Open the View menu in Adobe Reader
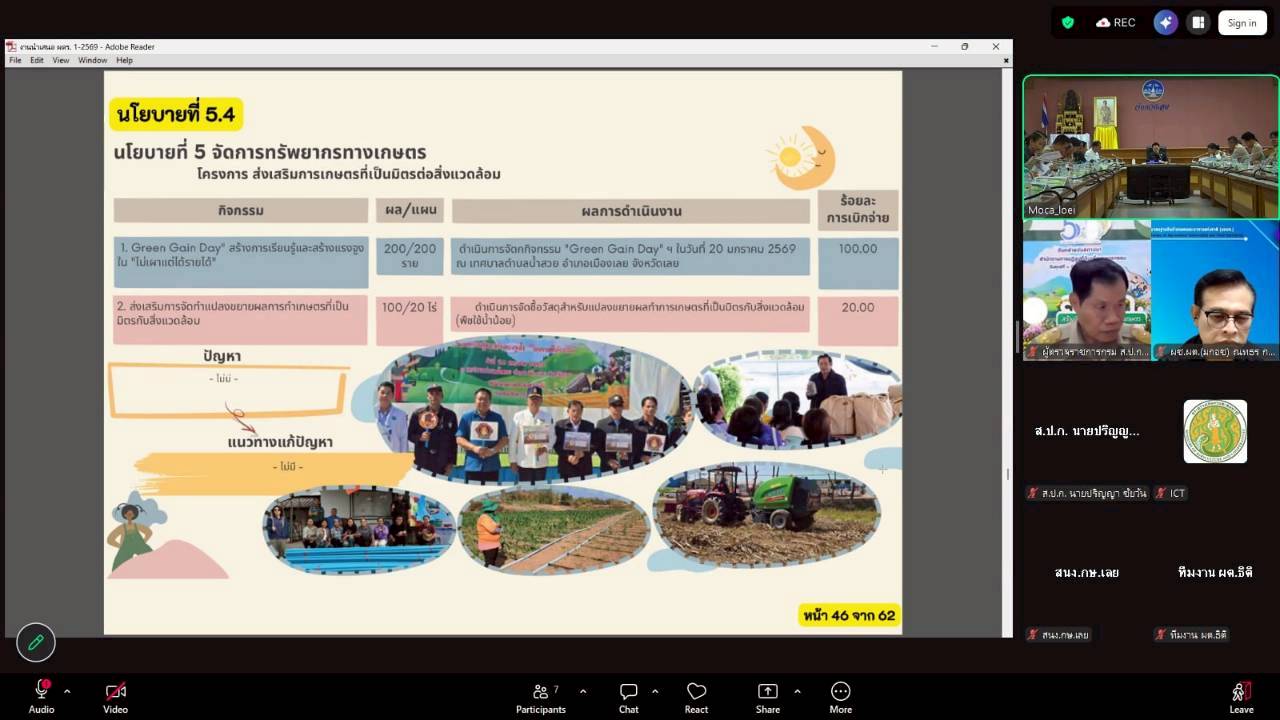The width and height of the screenshot is (1280, 720). click(61, 60)
